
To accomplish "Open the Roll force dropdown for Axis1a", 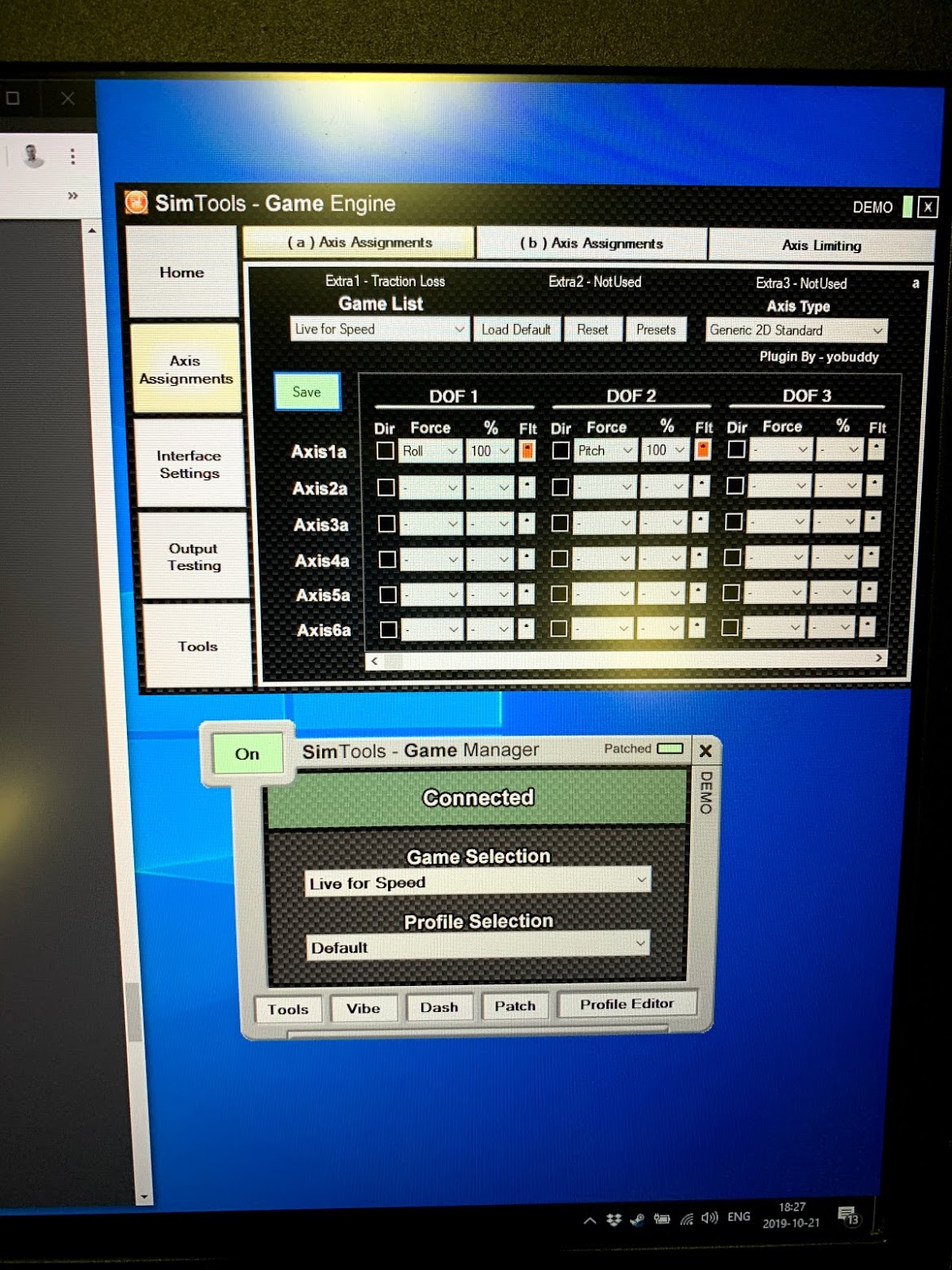I will point(430,450).
